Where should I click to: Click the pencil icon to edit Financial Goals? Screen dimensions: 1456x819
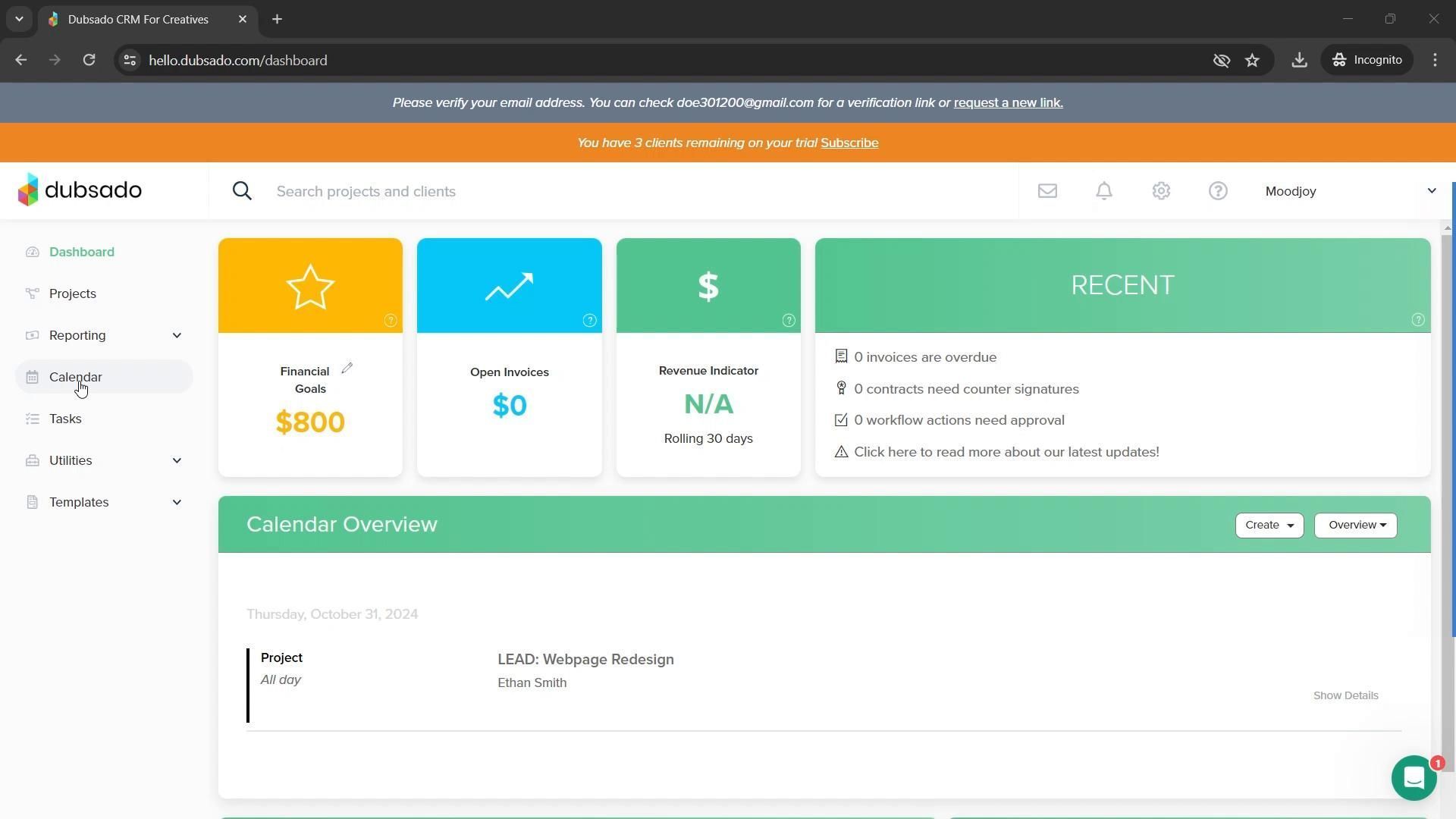[x=347, y=369]
